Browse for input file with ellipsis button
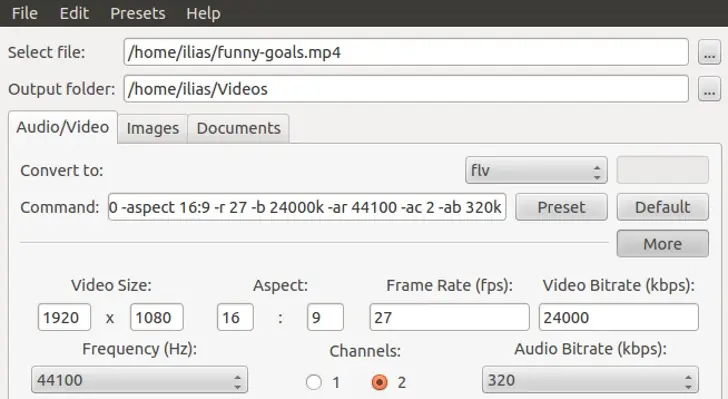This screenshot has width=728, height=399. coord(709,52)
